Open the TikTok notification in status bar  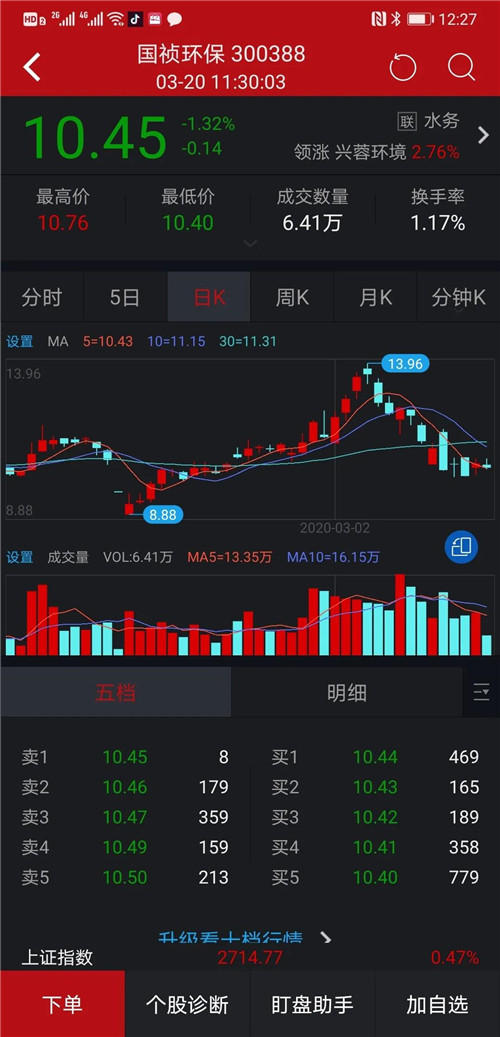(135, 19)
